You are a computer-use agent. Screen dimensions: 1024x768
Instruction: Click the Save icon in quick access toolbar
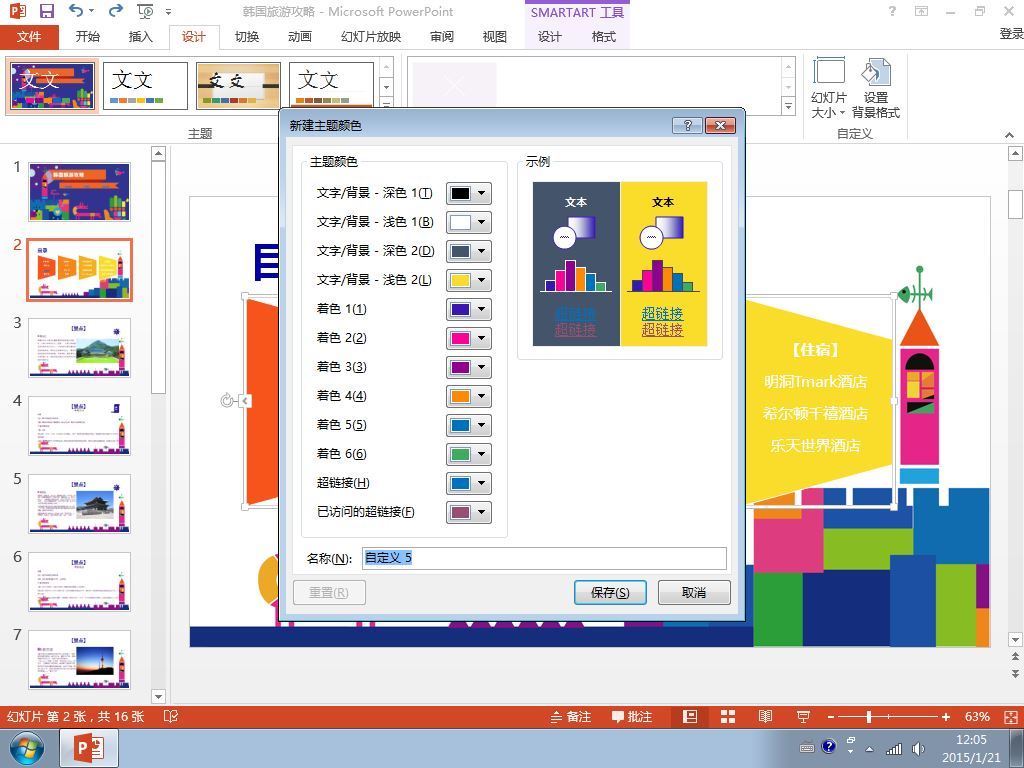click(46, 11)
